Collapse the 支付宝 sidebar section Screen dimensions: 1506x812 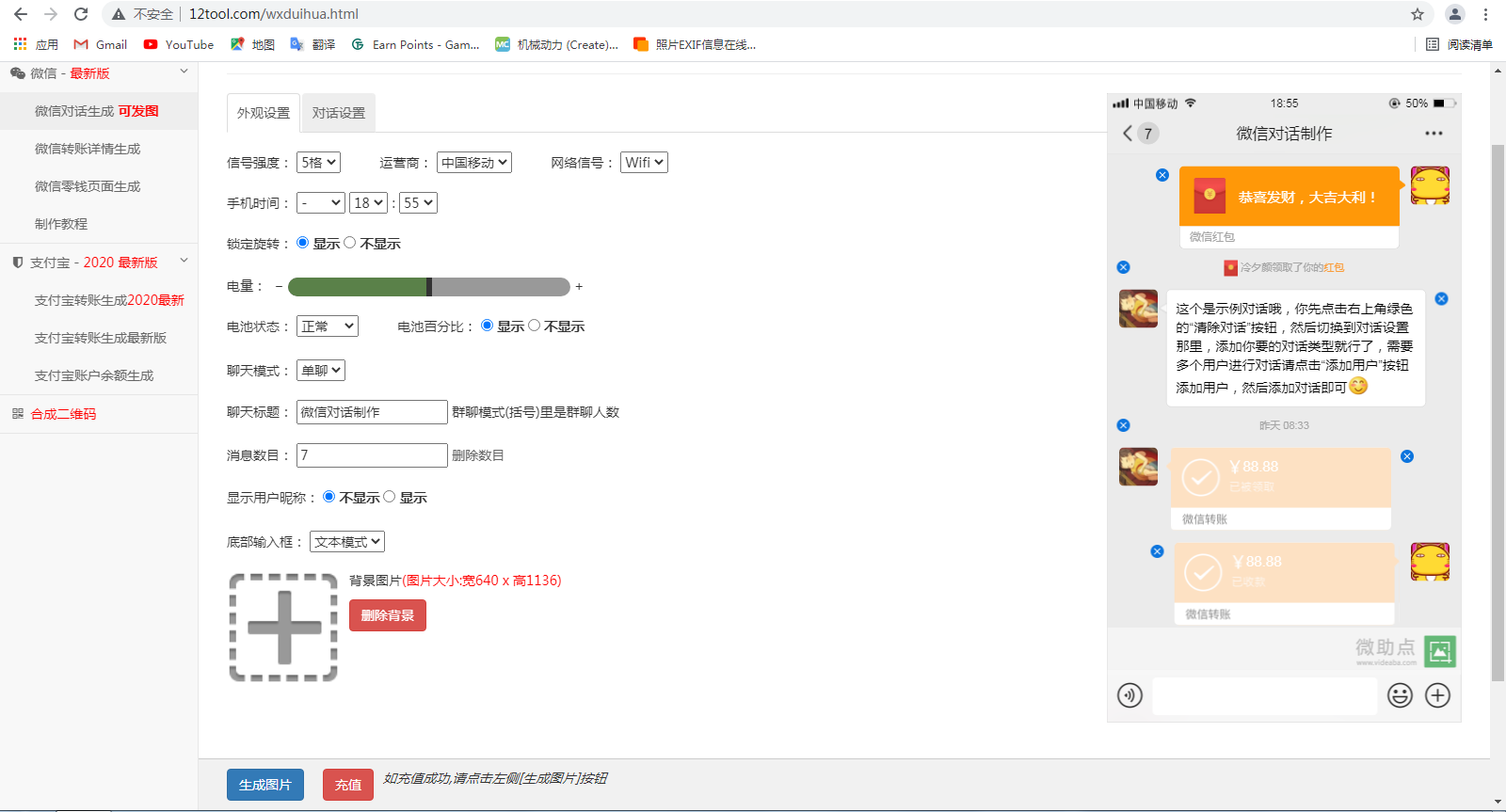coord(184,262)
